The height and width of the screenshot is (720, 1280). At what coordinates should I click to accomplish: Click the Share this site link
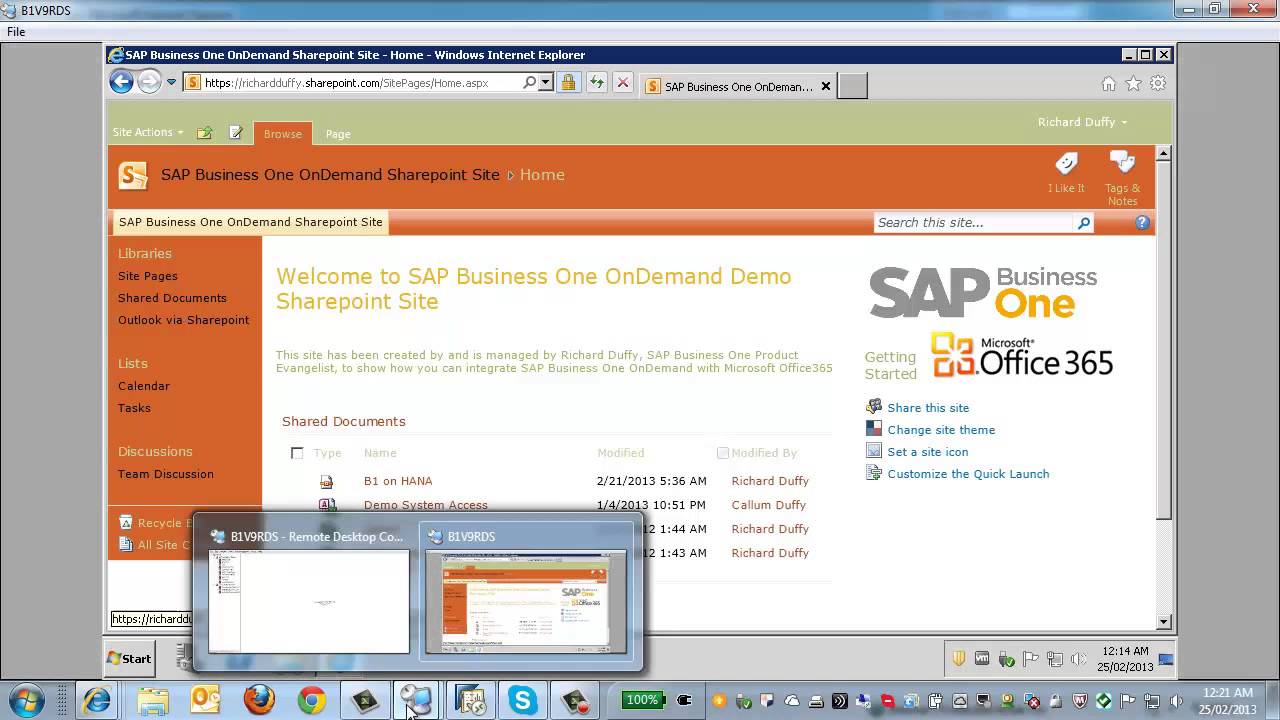tap(928, 408)
